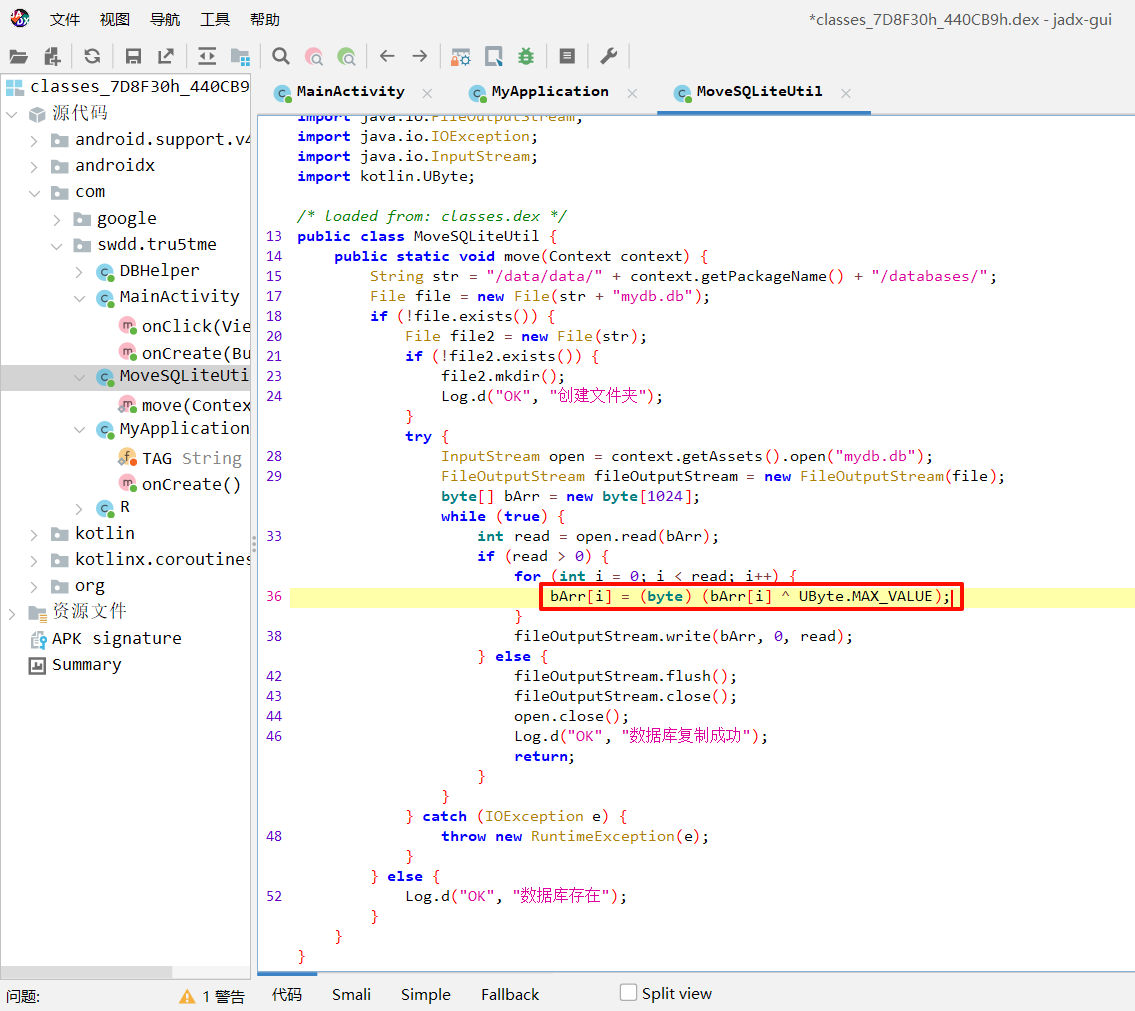Close the MainActivity tab
1135x1011 pixels.
427,93
